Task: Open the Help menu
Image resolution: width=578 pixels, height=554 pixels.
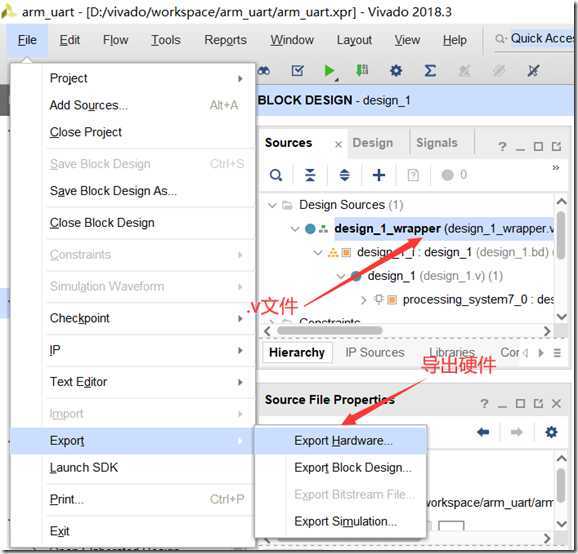Action: pos(455,40)
